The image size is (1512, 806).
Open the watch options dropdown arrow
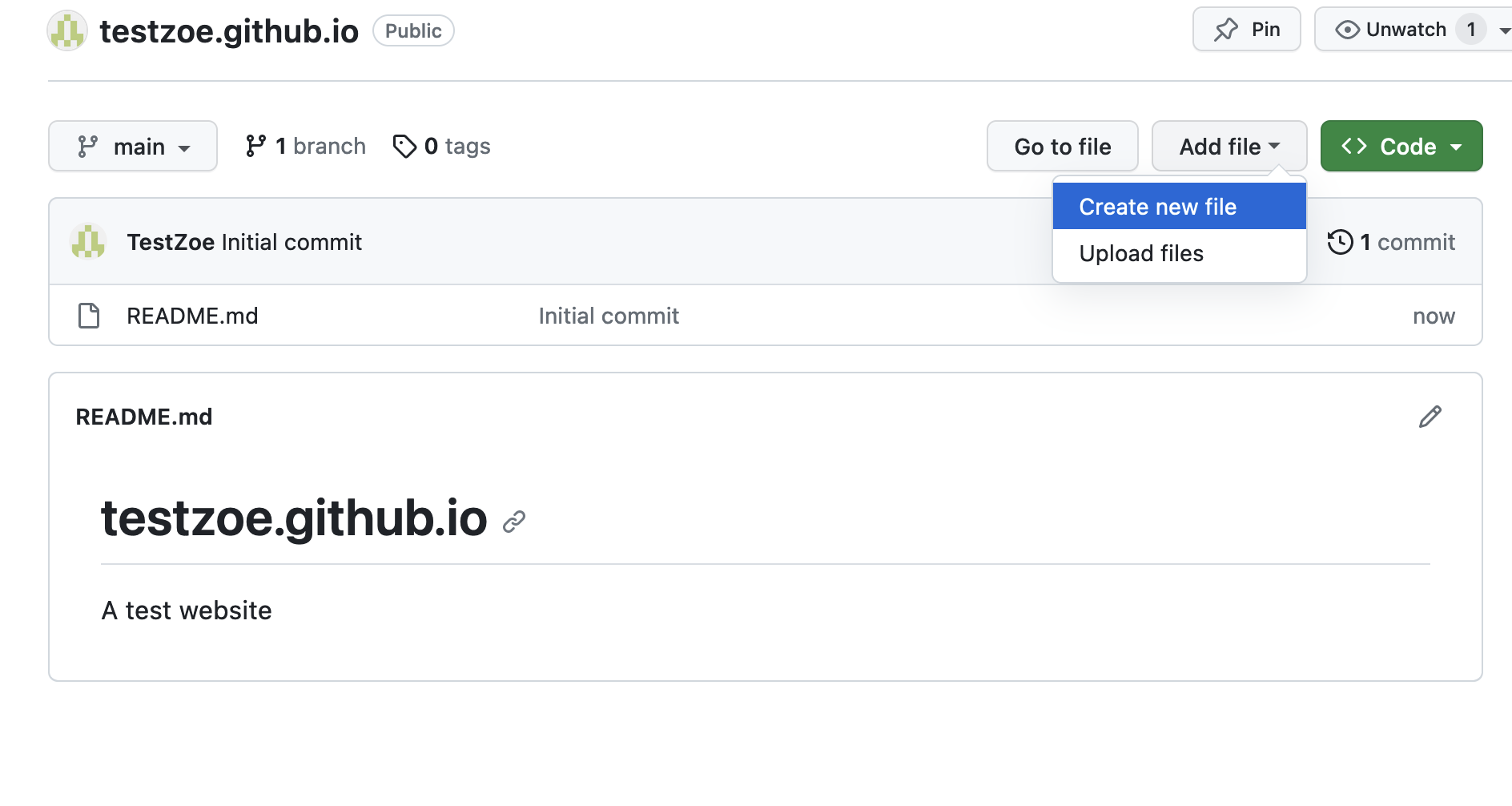click(1504, 30)
